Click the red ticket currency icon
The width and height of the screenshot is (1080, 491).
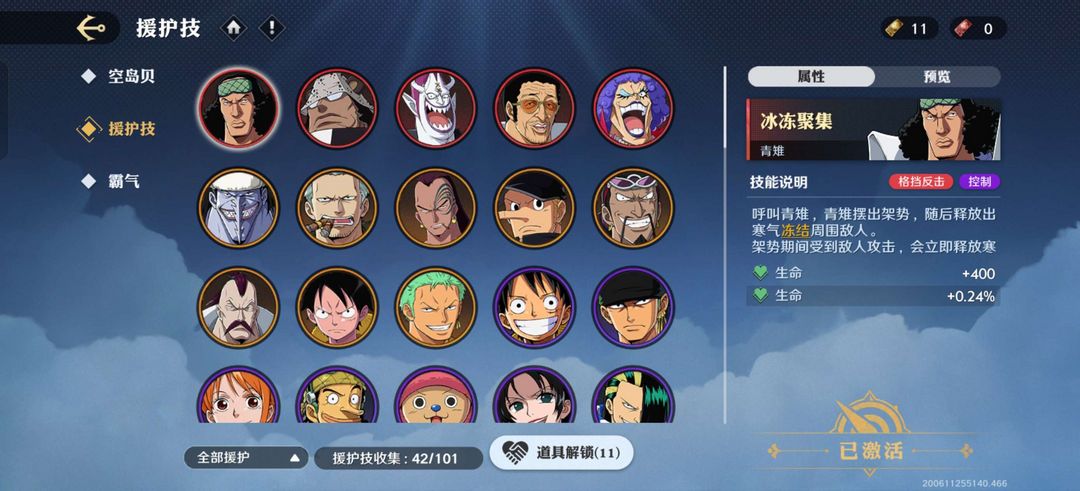(964, 28)
